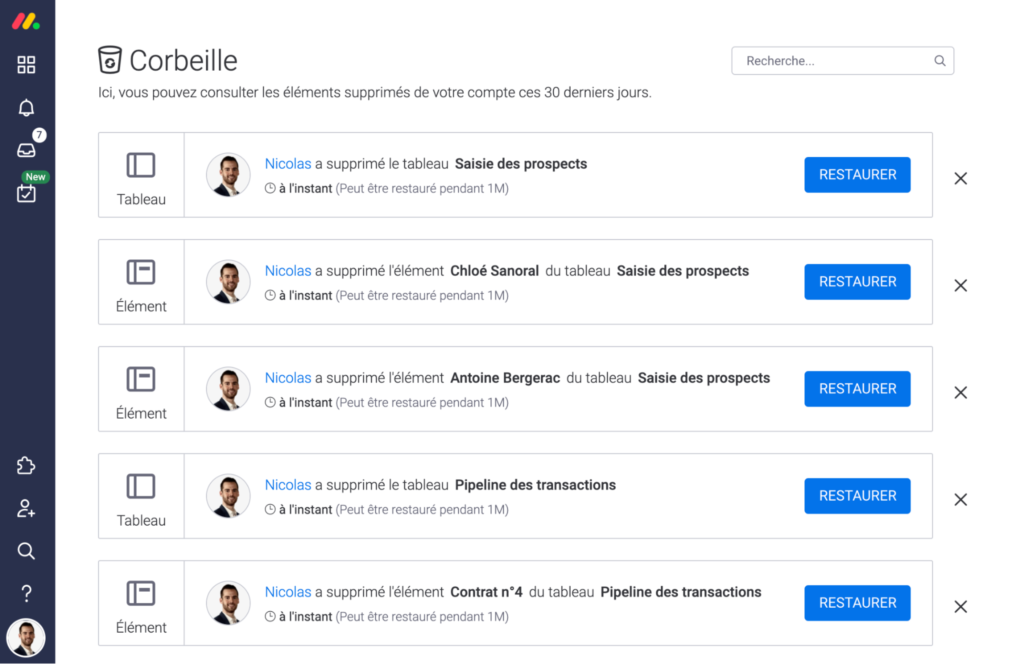Restore the Chloé Sanoral element
Screen dimensions: 1024x664
(x=857, y=282)
